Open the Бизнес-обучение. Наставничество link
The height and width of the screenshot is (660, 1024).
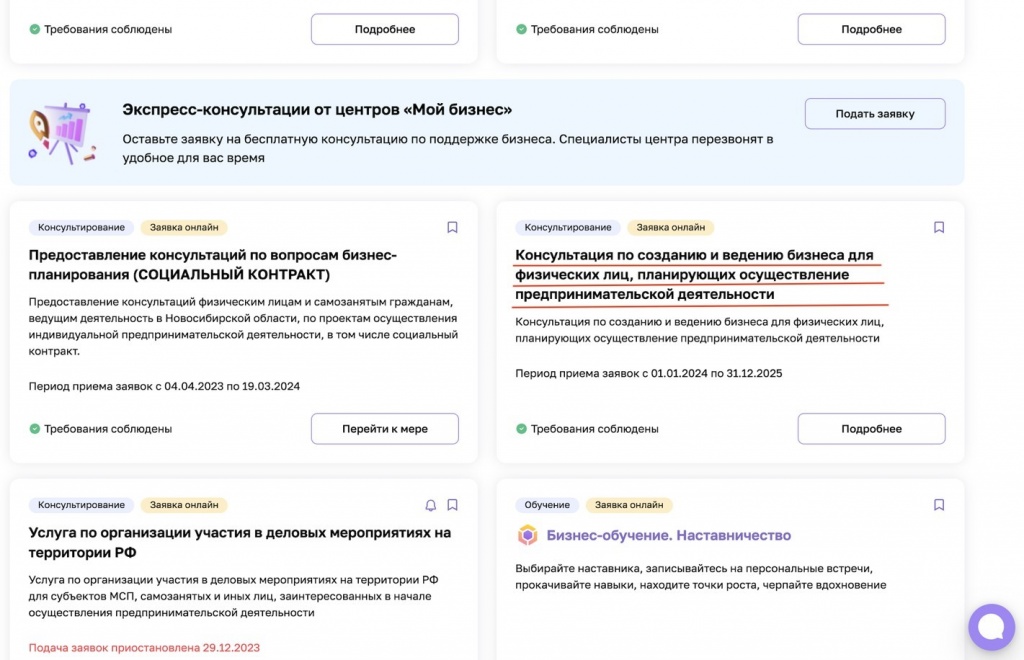[668, 535]
